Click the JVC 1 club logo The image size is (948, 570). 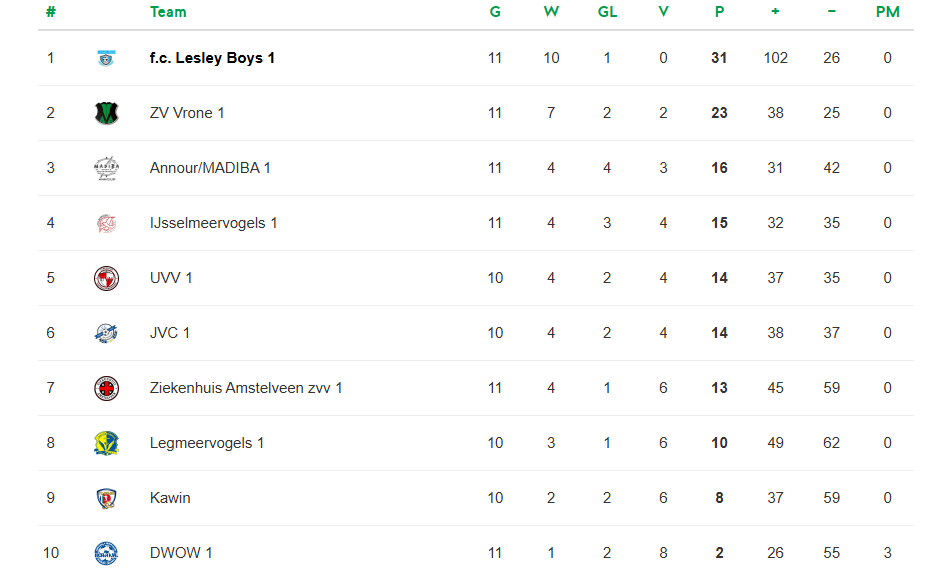(106, 333)
